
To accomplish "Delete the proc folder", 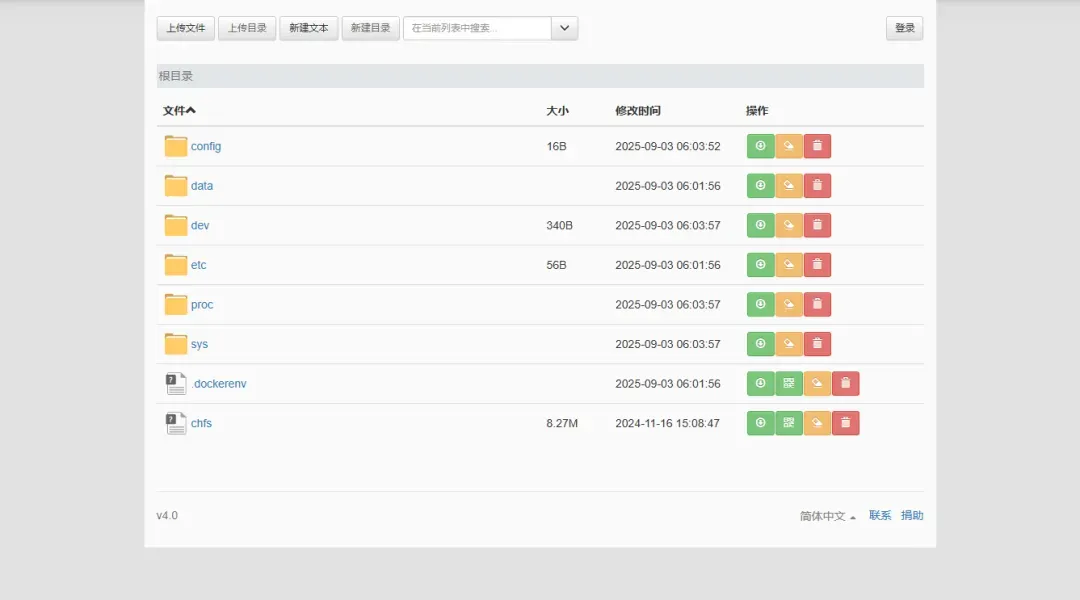I will 817,303.
